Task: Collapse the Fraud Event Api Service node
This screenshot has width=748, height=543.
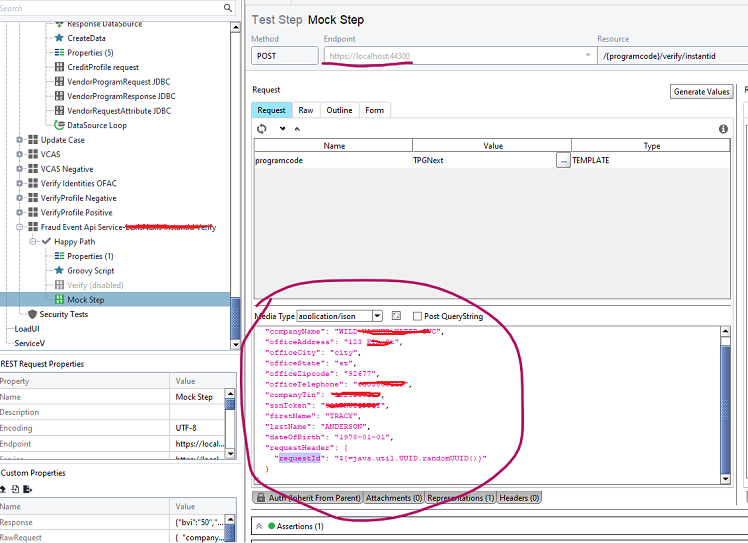Action: pyautogui.click(x=20, y=227)
